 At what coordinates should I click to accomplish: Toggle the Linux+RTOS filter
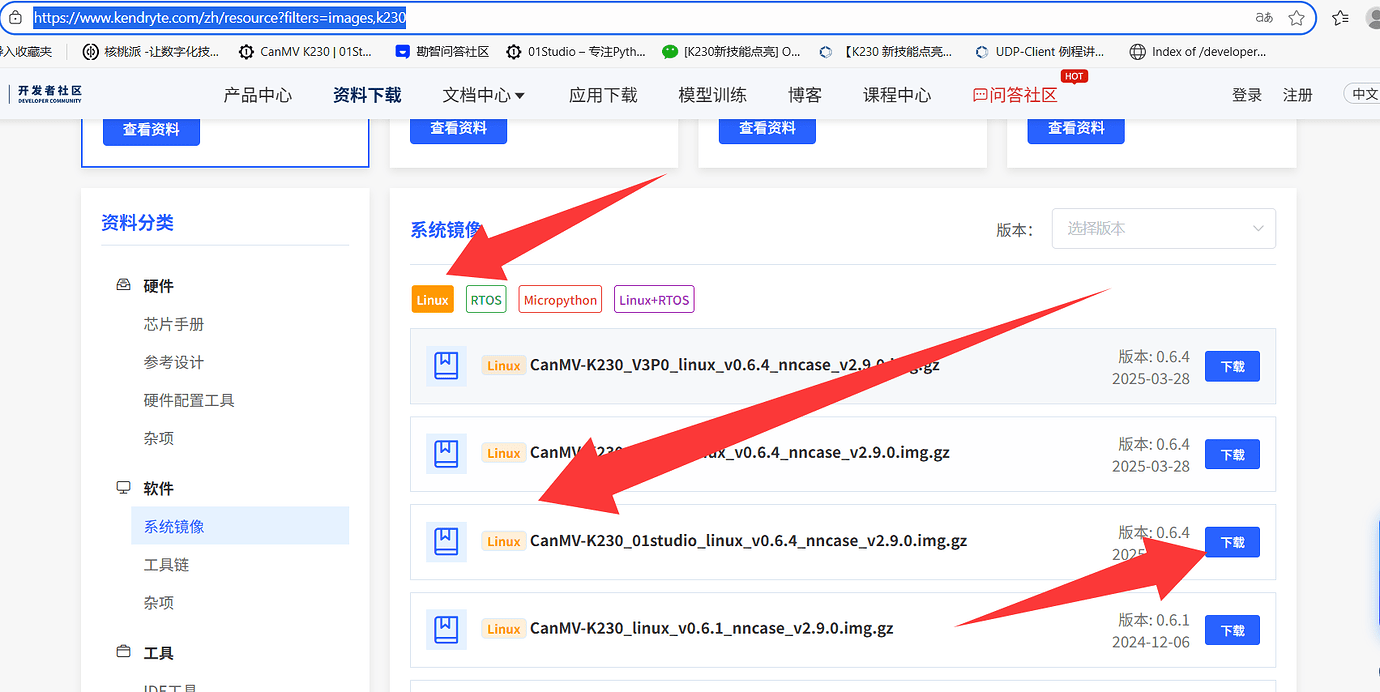(653, 298)
